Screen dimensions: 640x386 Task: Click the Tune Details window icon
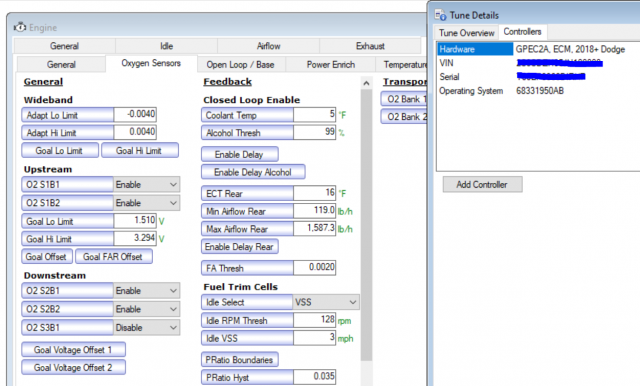click(440, 16)
